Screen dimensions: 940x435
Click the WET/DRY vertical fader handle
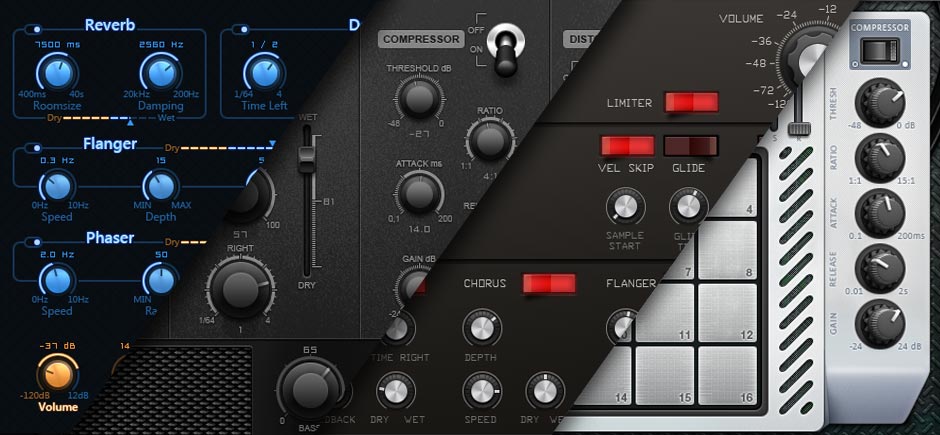point(307,161)
